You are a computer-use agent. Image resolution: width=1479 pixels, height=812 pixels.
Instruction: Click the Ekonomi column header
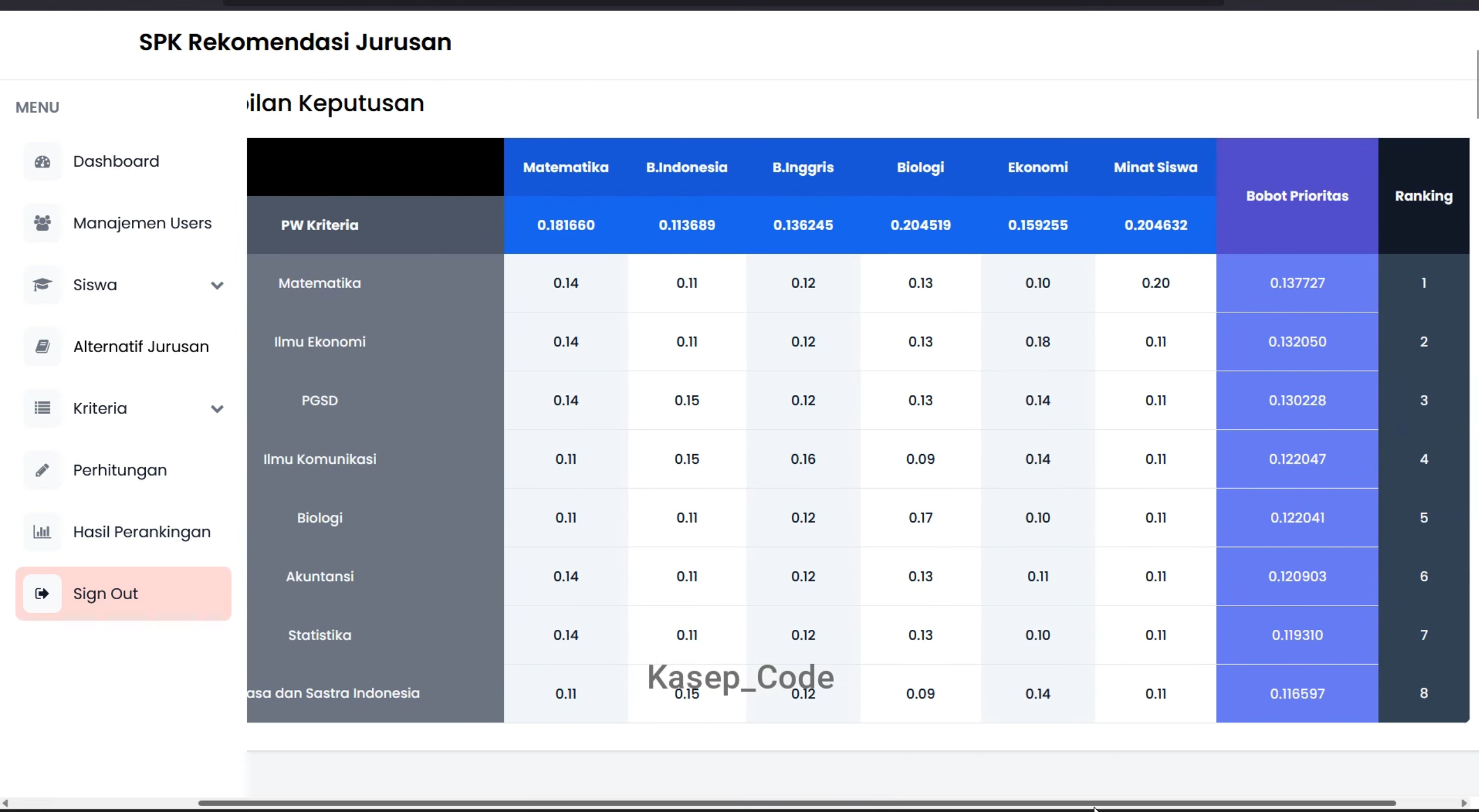coord(1038,167)
